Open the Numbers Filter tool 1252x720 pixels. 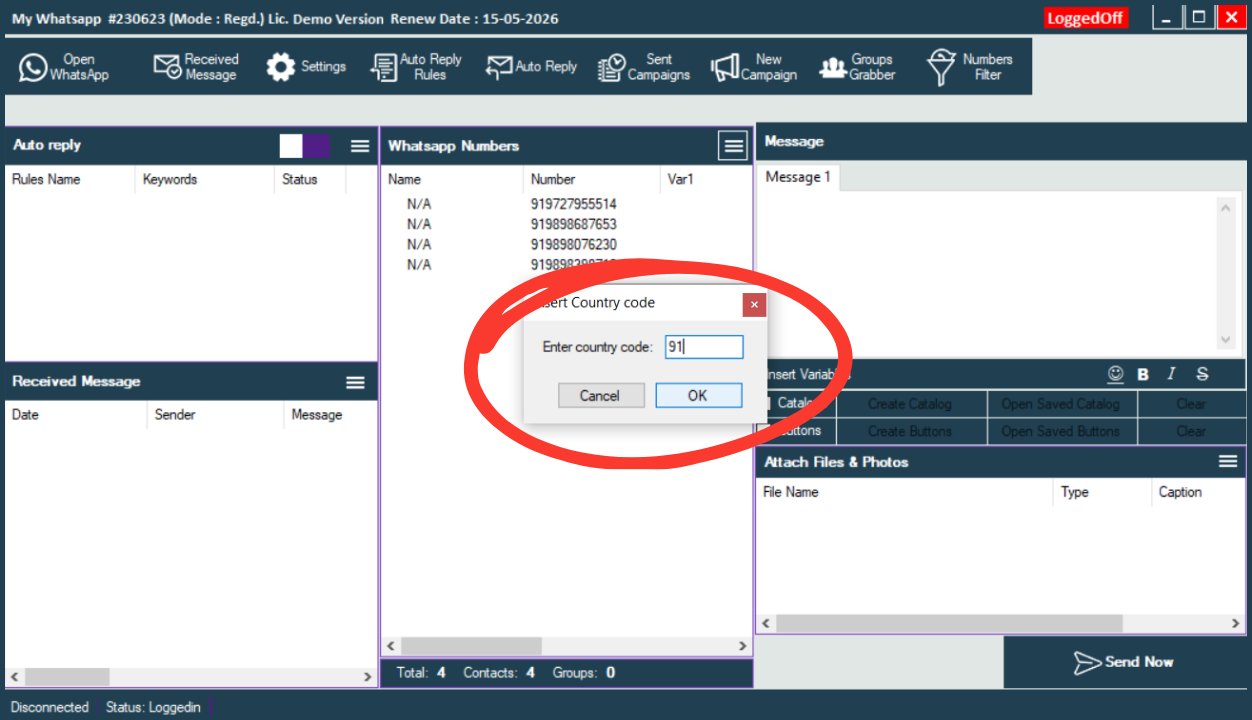pos(970,67)
